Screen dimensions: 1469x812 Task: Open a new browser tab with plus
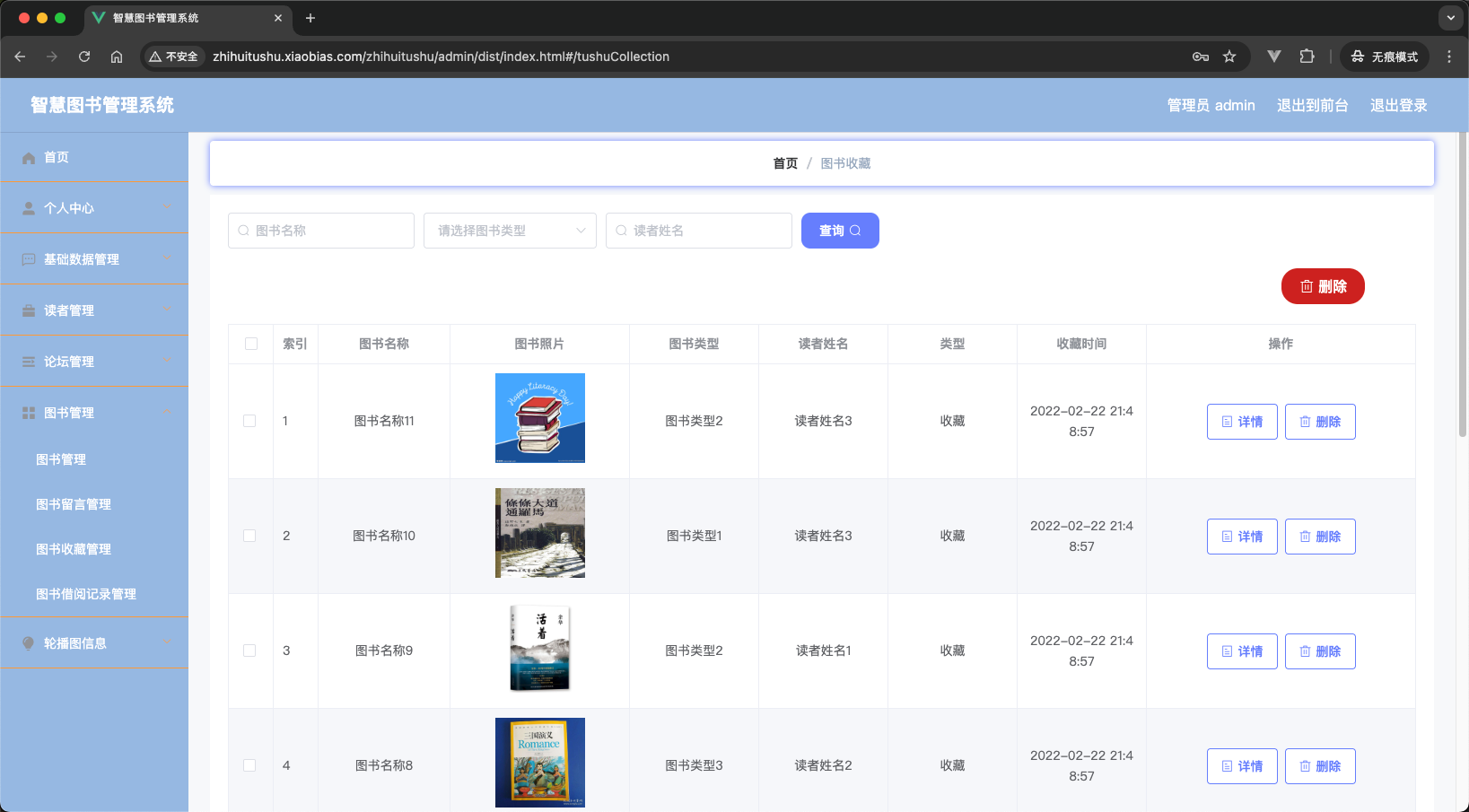[x=310, y=18]
